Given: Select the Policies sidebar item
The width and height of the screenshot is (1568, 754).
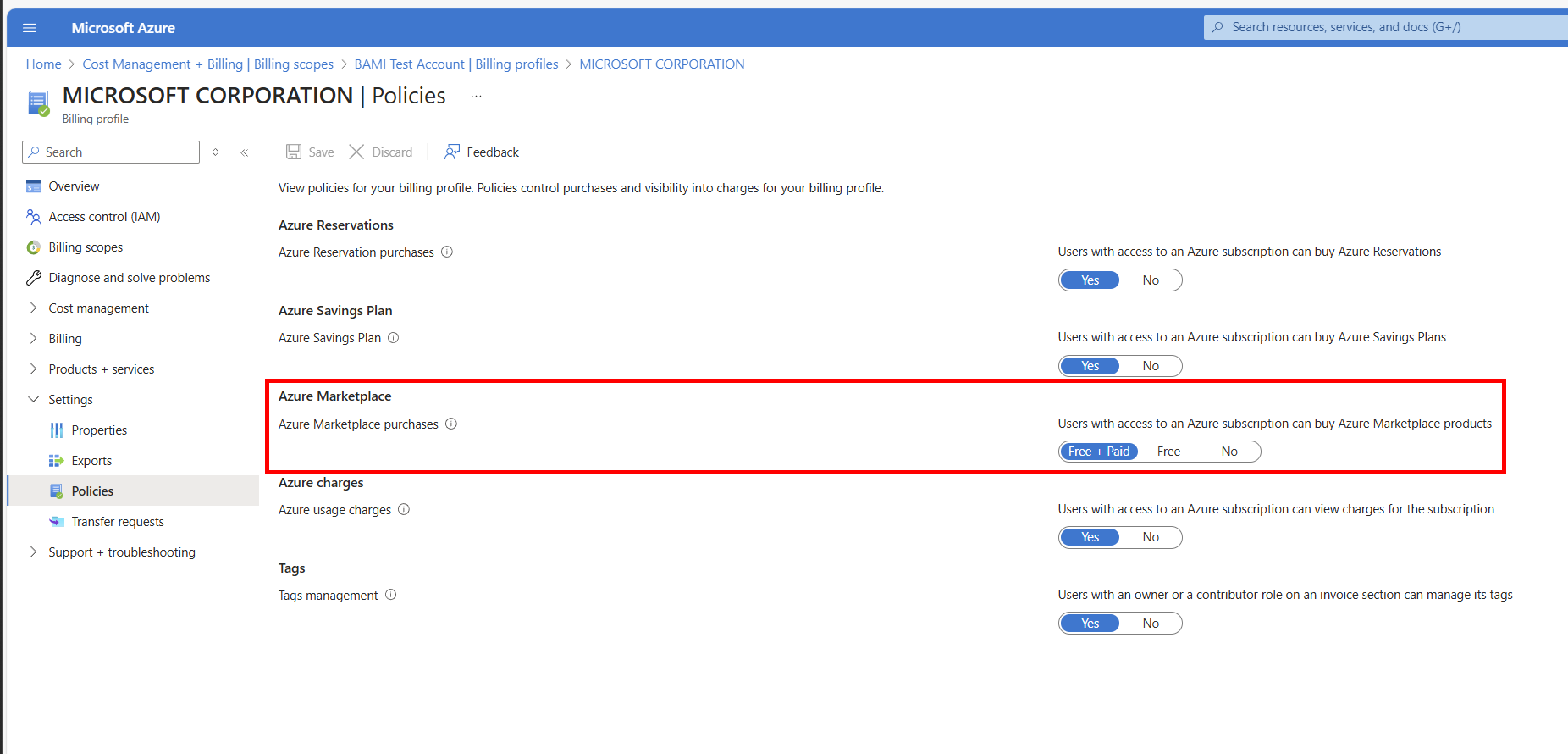Looking at the screenshot, I should click(133, 491).
